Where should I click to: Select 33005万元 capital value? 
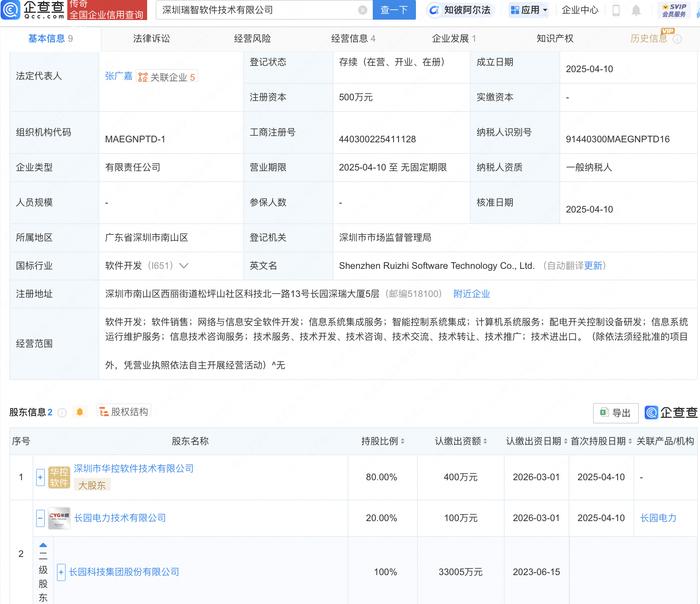tap(460, 572)
